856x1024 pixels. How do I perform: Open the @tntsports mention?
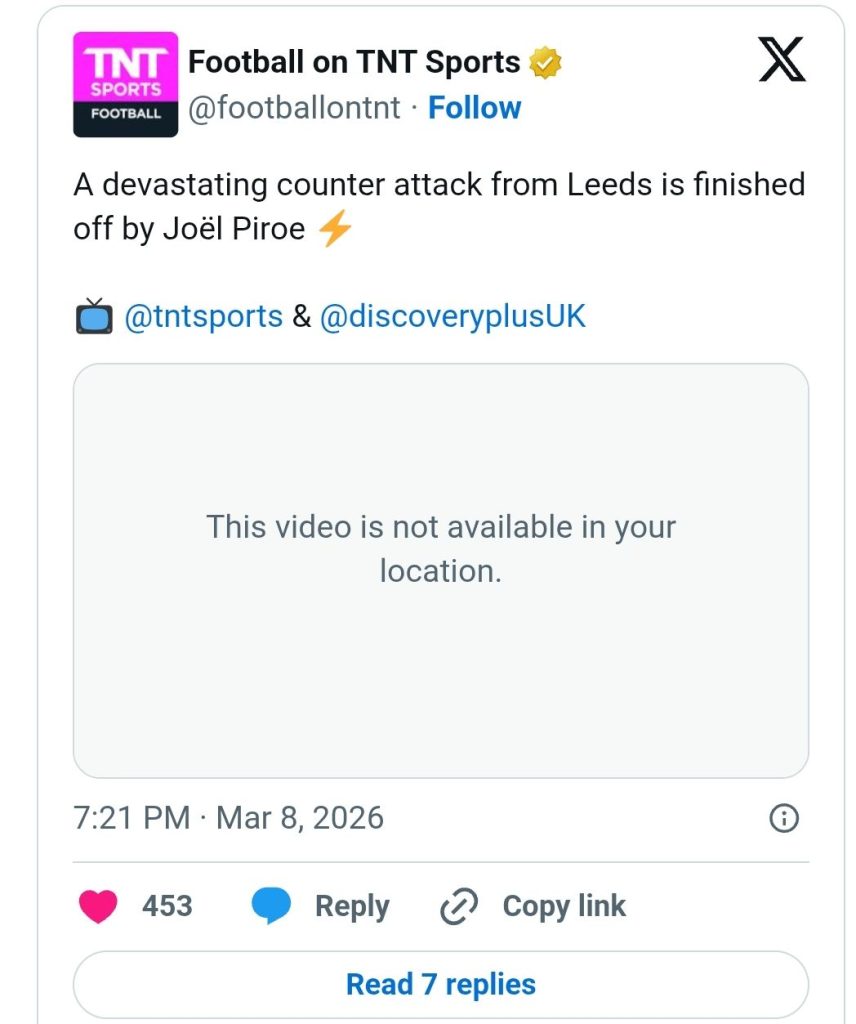204,317
